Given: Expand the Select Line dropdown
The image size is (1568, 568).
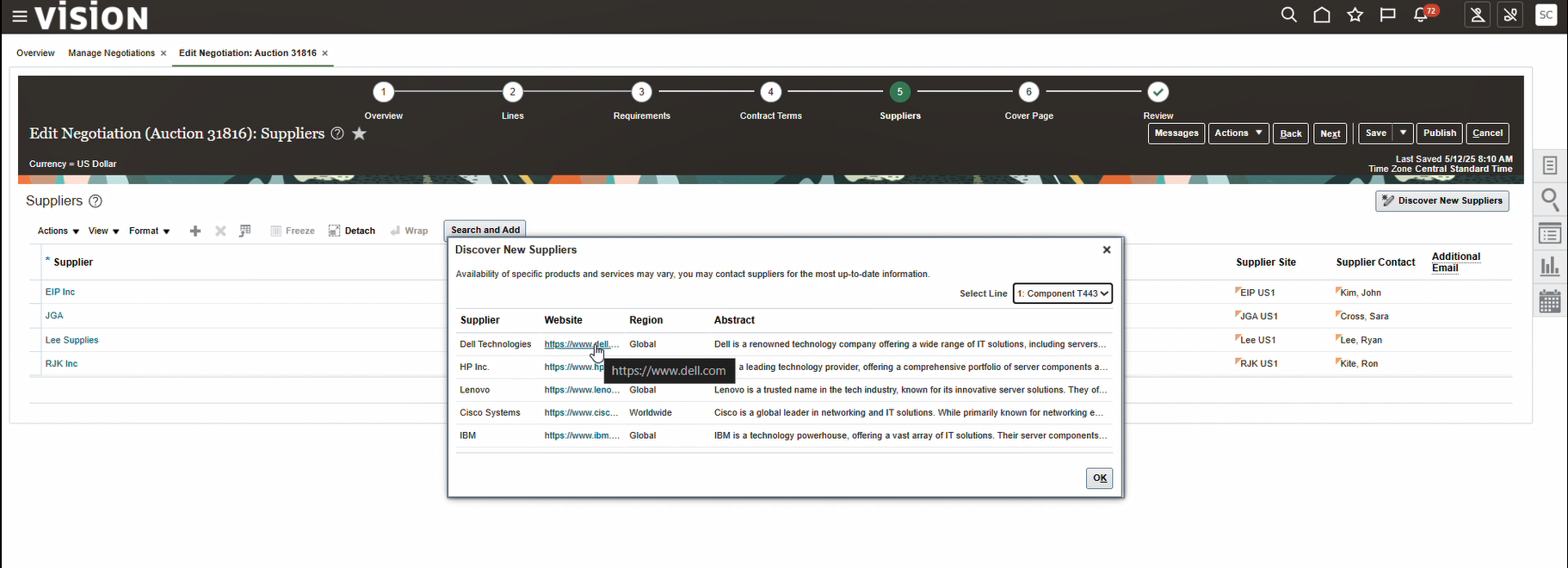Looking at the screenshot, I should pyautogui.click(x=1063, y=293).
